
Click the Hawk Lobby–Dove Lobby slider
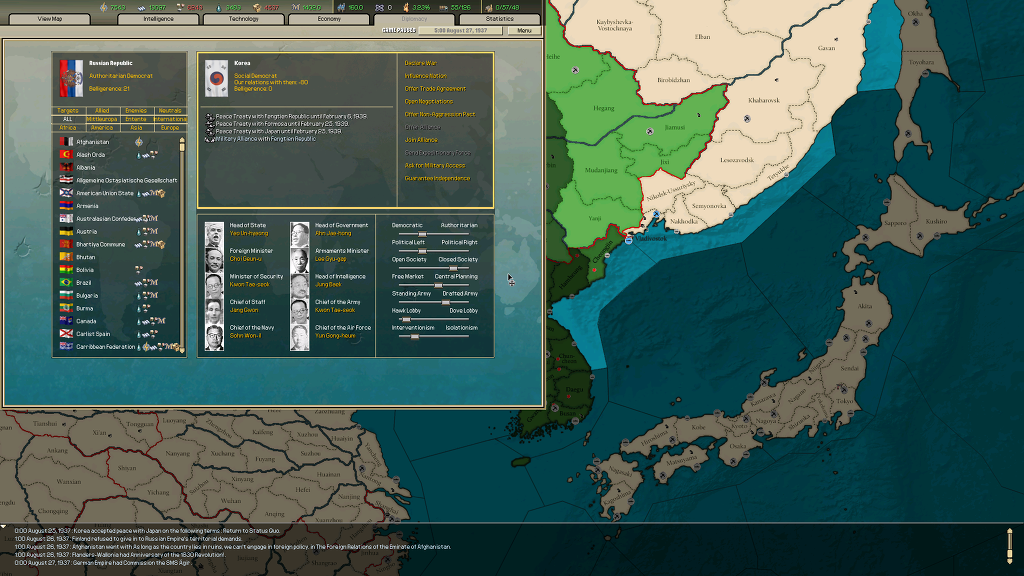(x=434, y=319)
